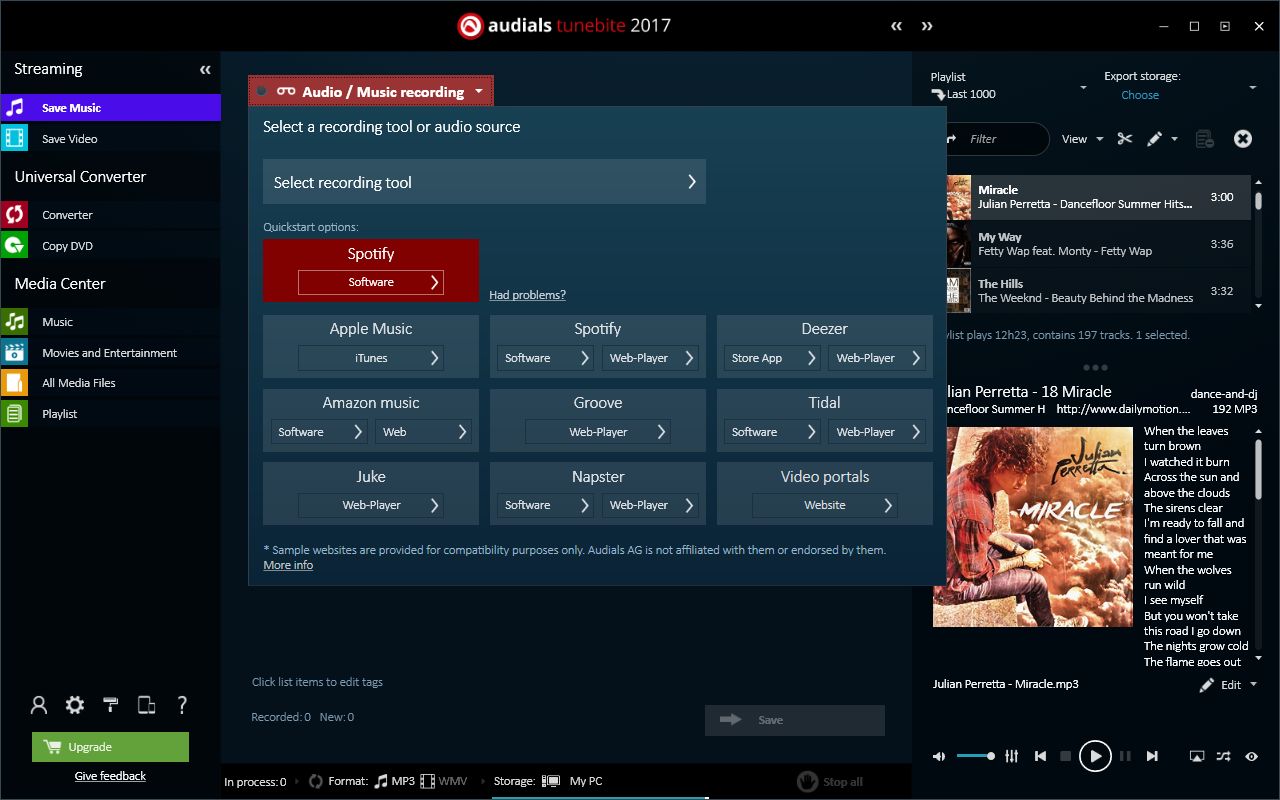
Task: Select Apple Music iTunes option
Action: (371, 358)
